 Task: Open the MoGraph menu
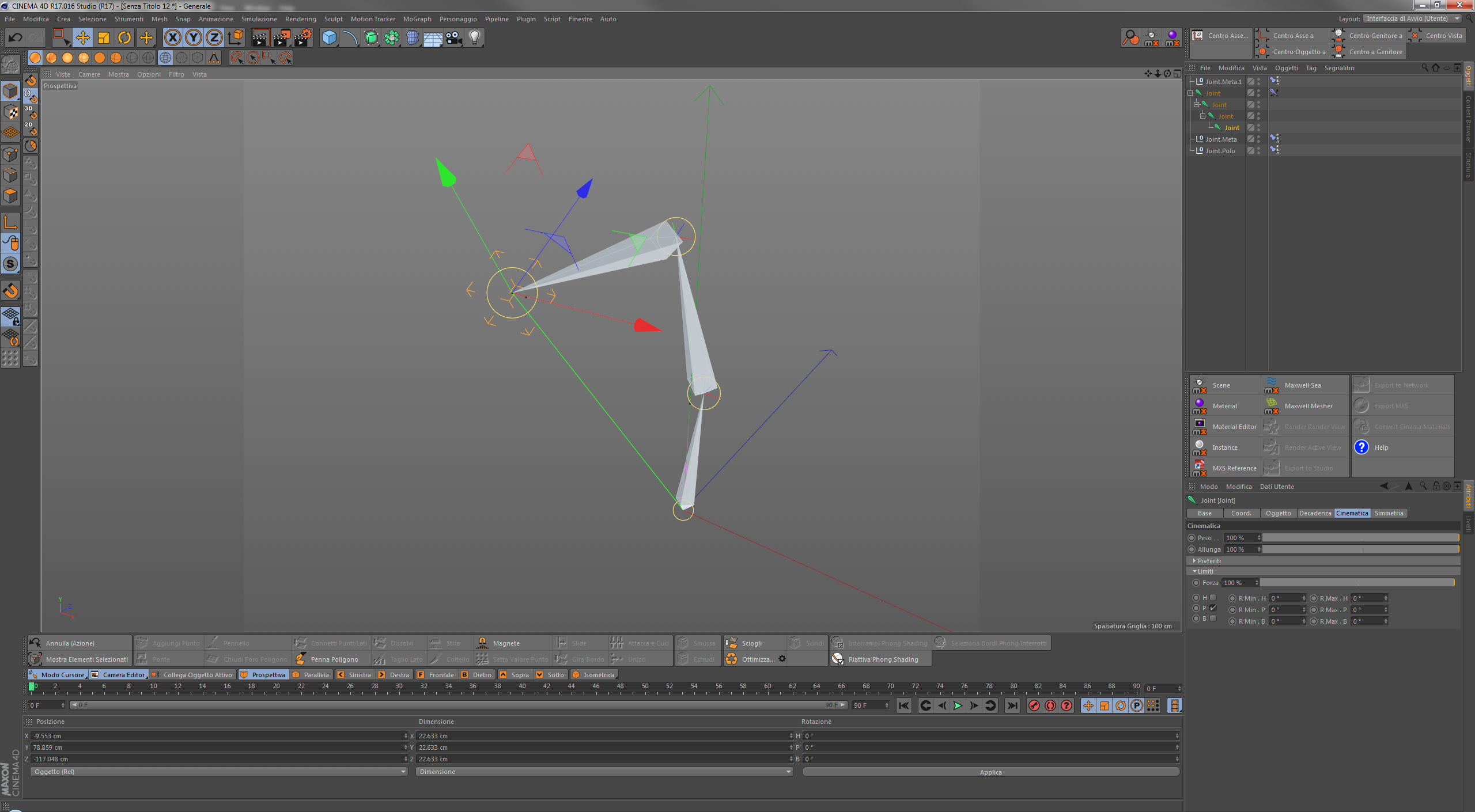pos(417,19)
